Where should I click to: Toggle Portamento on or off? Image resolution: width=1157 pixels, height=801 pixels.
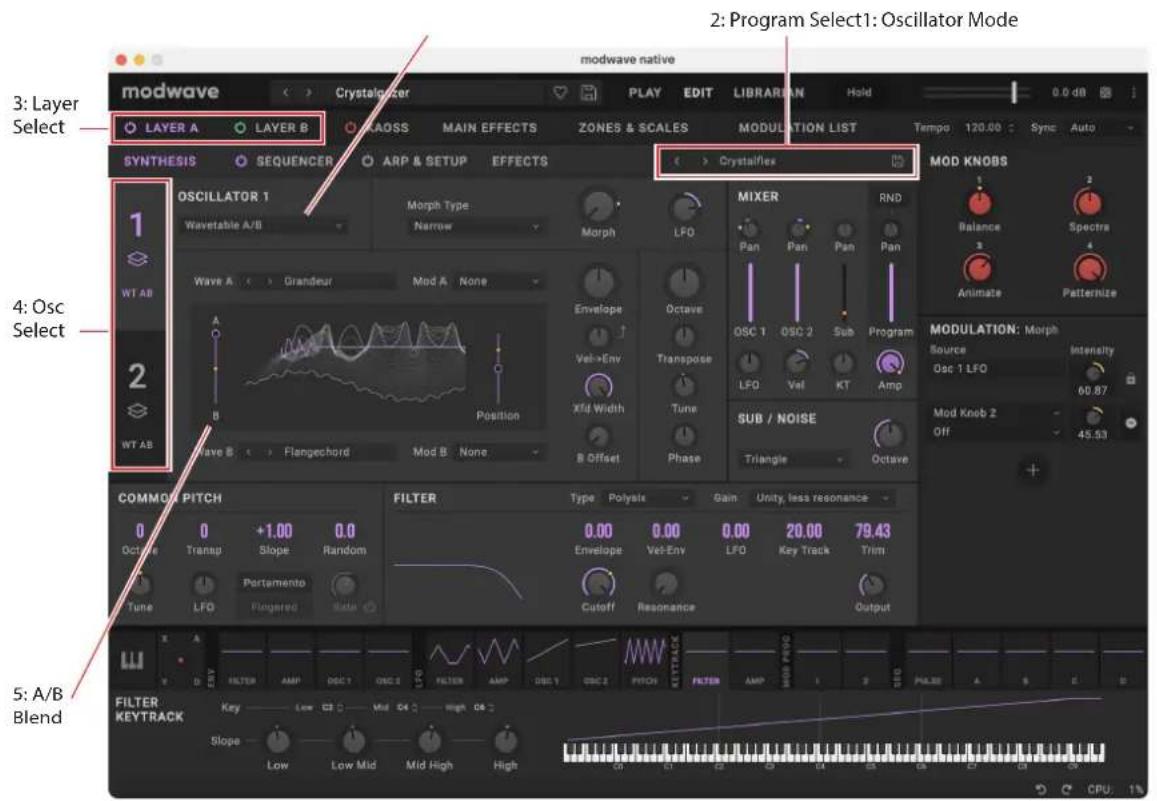(274, 583)
